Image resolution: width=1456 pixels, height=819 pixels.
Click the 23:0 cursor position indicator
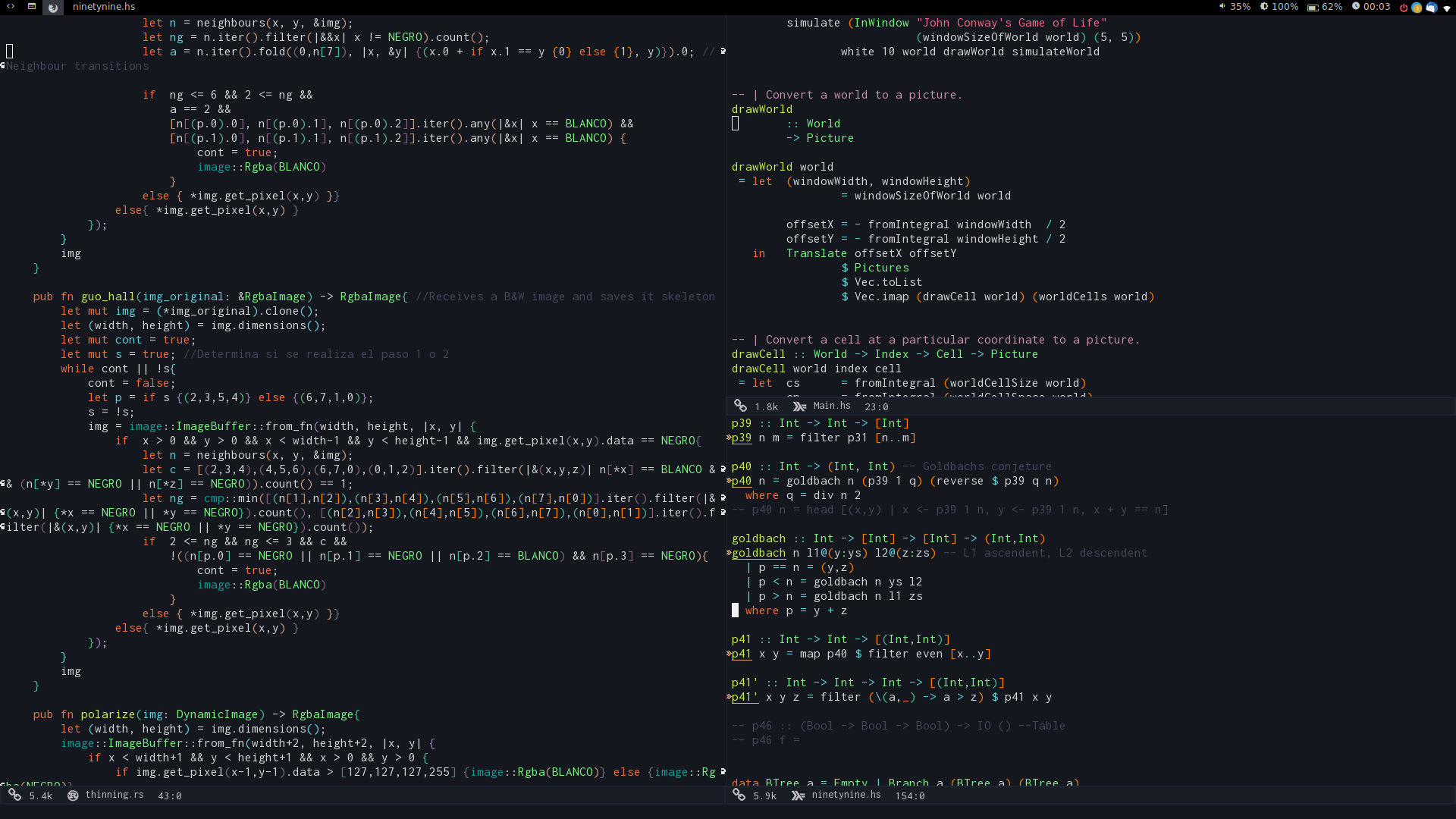click(877, 407)
